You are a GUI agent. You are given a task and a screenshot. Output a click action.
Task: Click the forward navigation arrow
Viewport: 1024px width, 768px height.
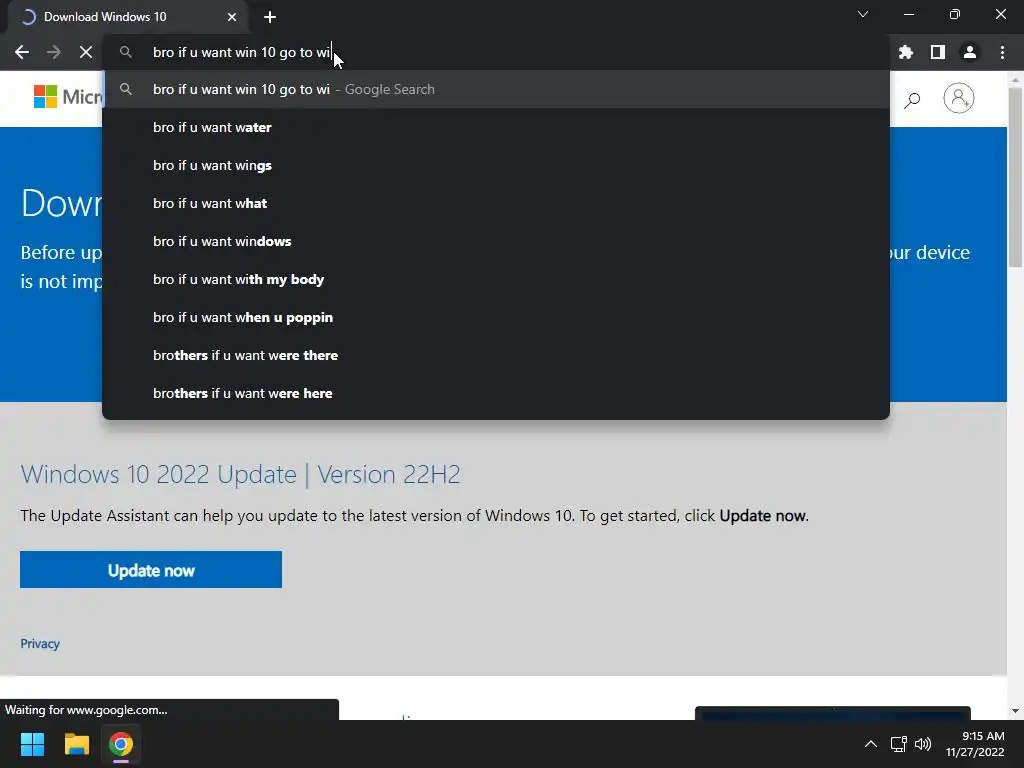pyautogui.click(x=54, y=52)
